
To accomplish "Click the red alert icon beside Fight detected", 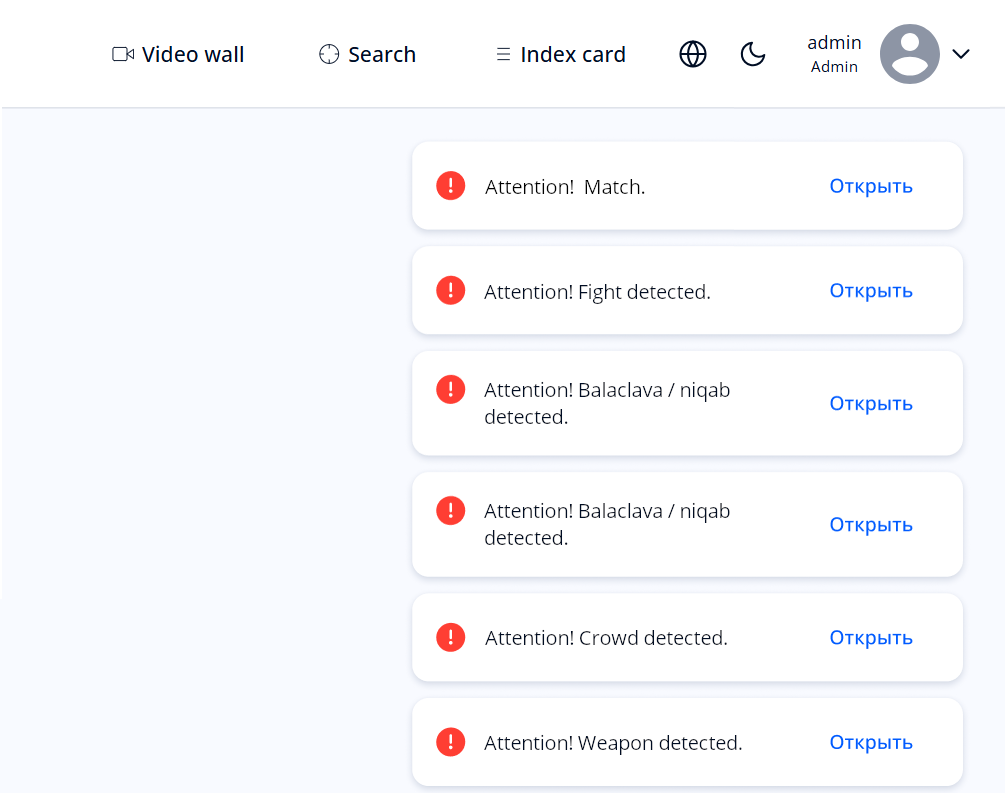I will pyautogui.click(x=451, y=291).
